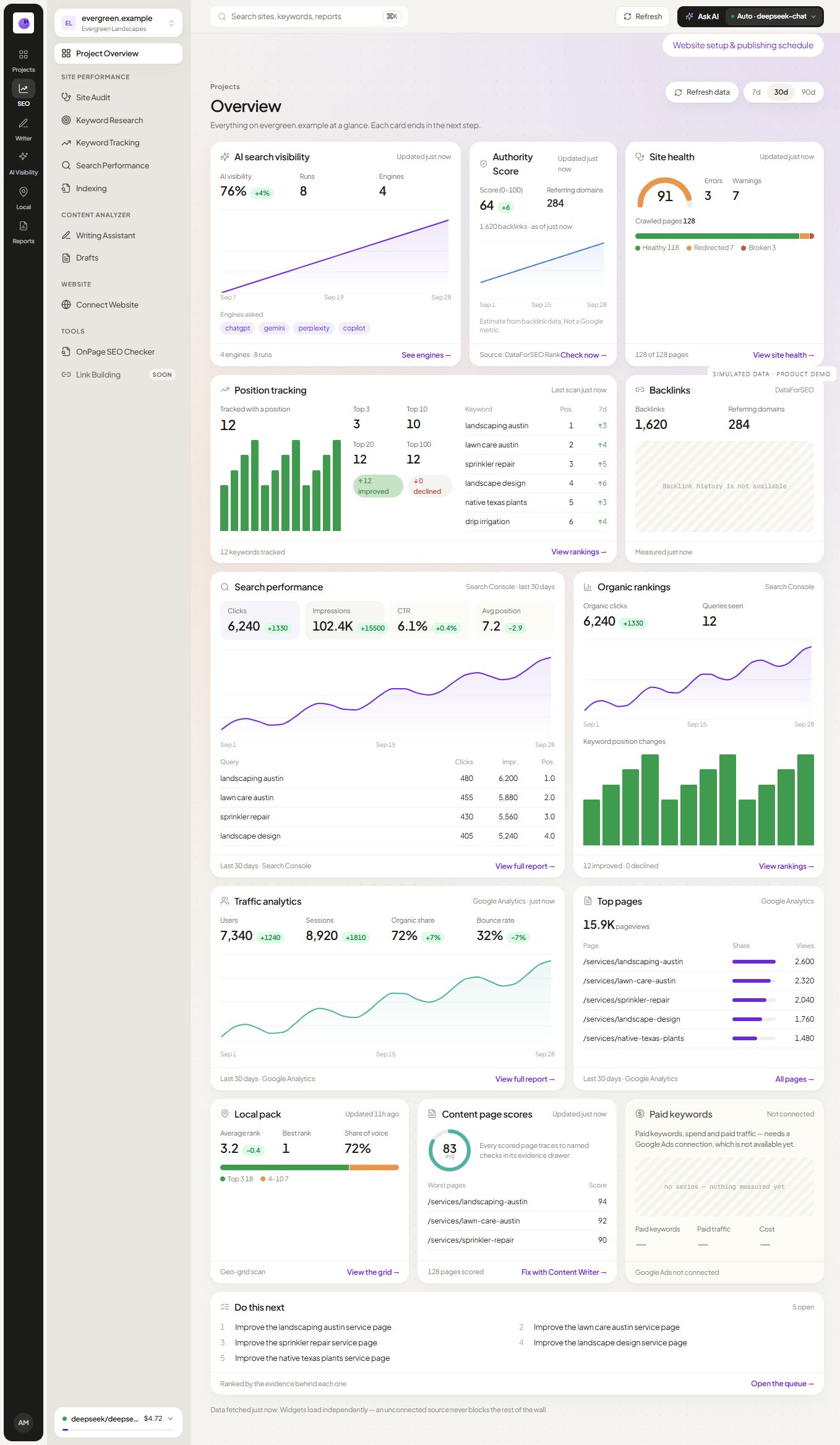Click the Refresh button in top bar

pos(643,17)
